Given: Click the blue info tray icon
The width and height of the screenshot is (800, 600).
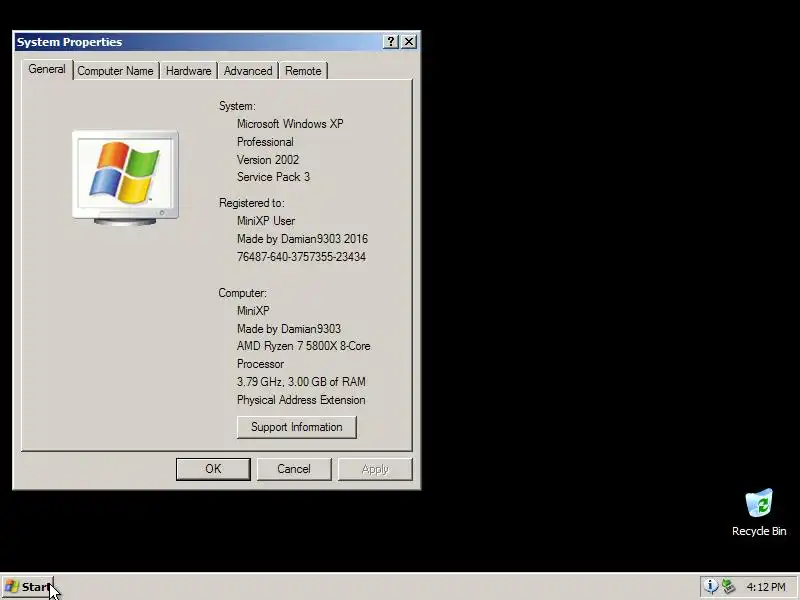Looking at the screenshot, I should pyautogui.click(x=711, y=586).
